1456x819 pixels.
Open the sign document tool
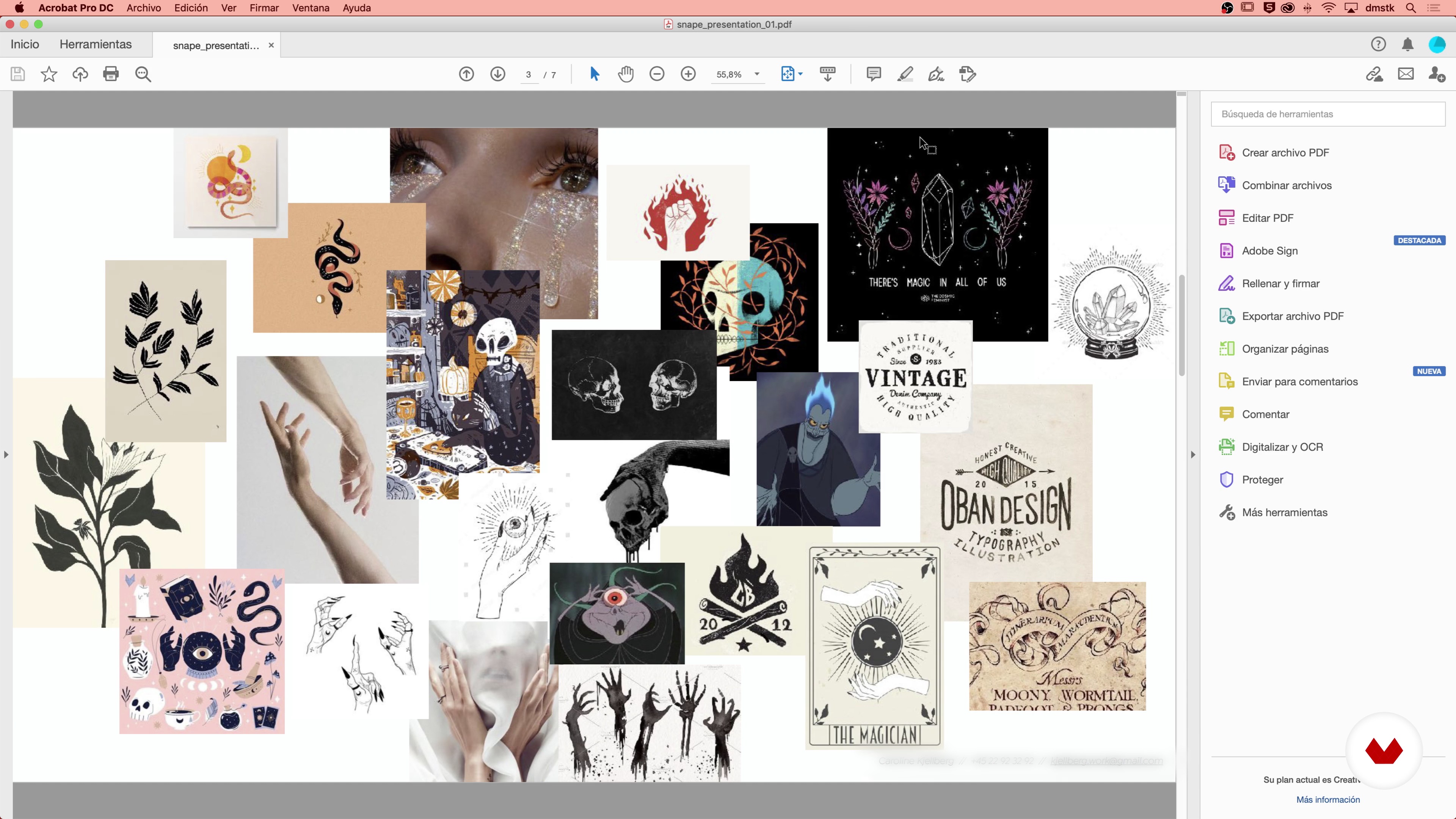pos(936,74)
